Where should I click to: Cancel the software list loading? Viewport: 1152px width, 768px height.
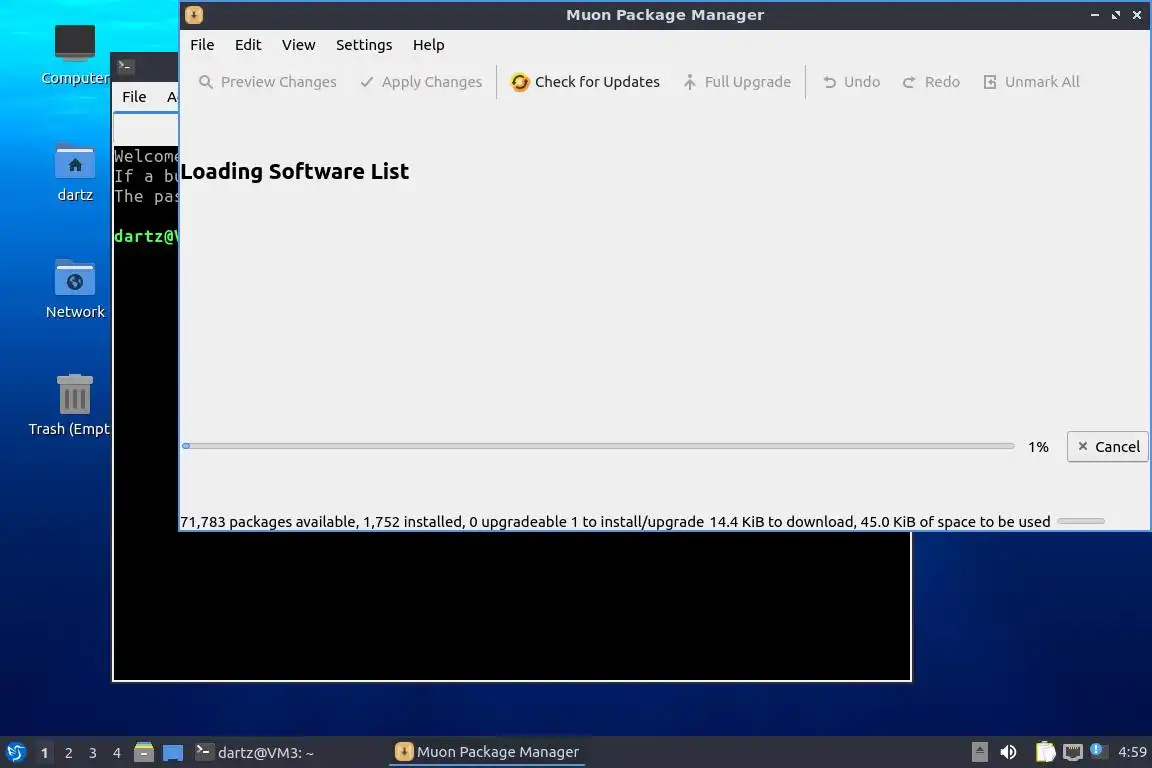click(1108, 447)
